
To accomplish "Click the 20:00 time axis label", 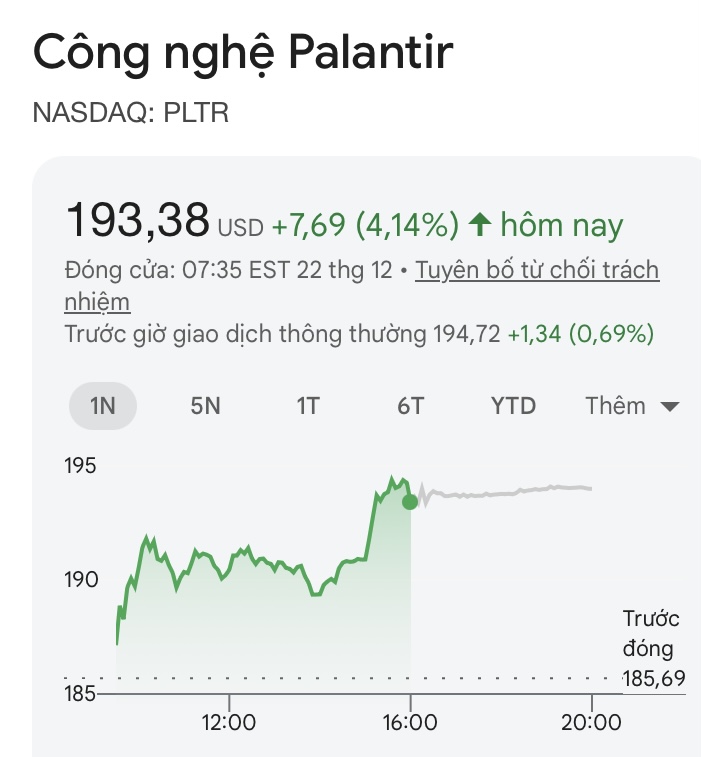I will coord(591,722).
